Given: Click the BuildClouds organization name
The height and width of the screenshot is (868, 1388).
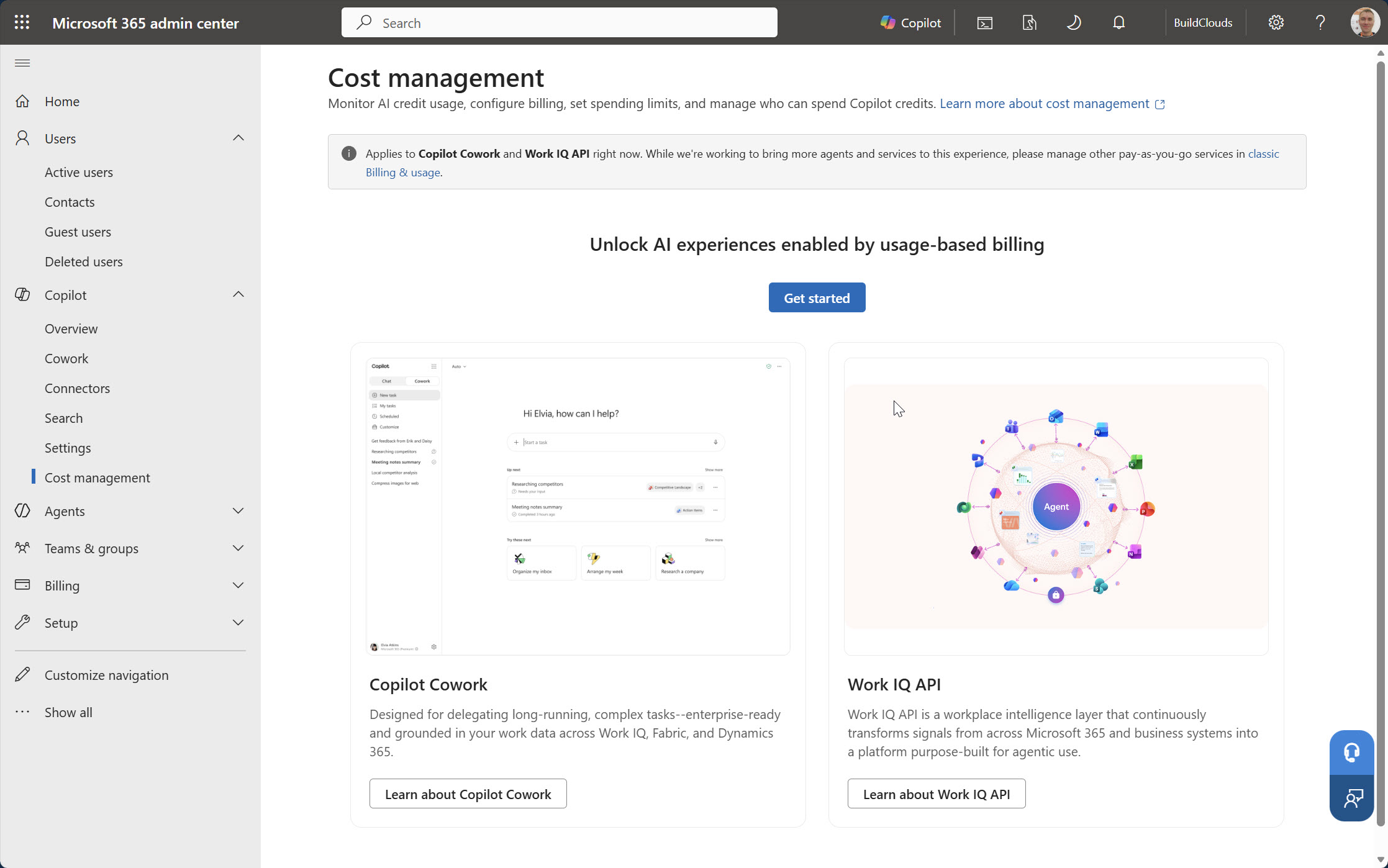Looking at the screenshot, I should [x=1203, y=23].
